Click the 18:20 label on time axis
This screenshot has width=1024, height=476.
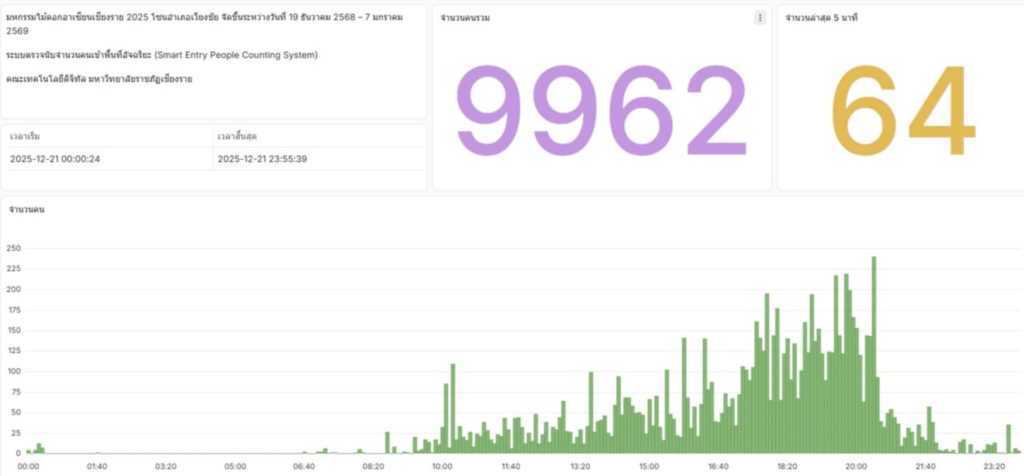786,466
